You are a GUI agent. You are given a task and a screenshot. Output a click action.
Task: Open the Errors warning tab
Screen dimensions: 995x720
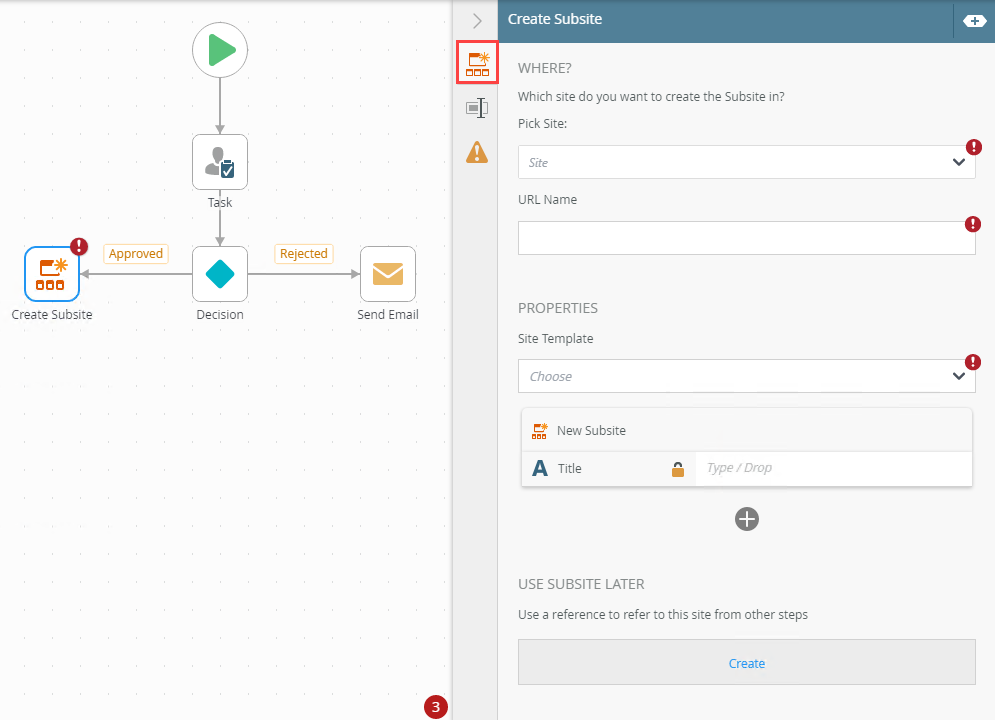477,152
